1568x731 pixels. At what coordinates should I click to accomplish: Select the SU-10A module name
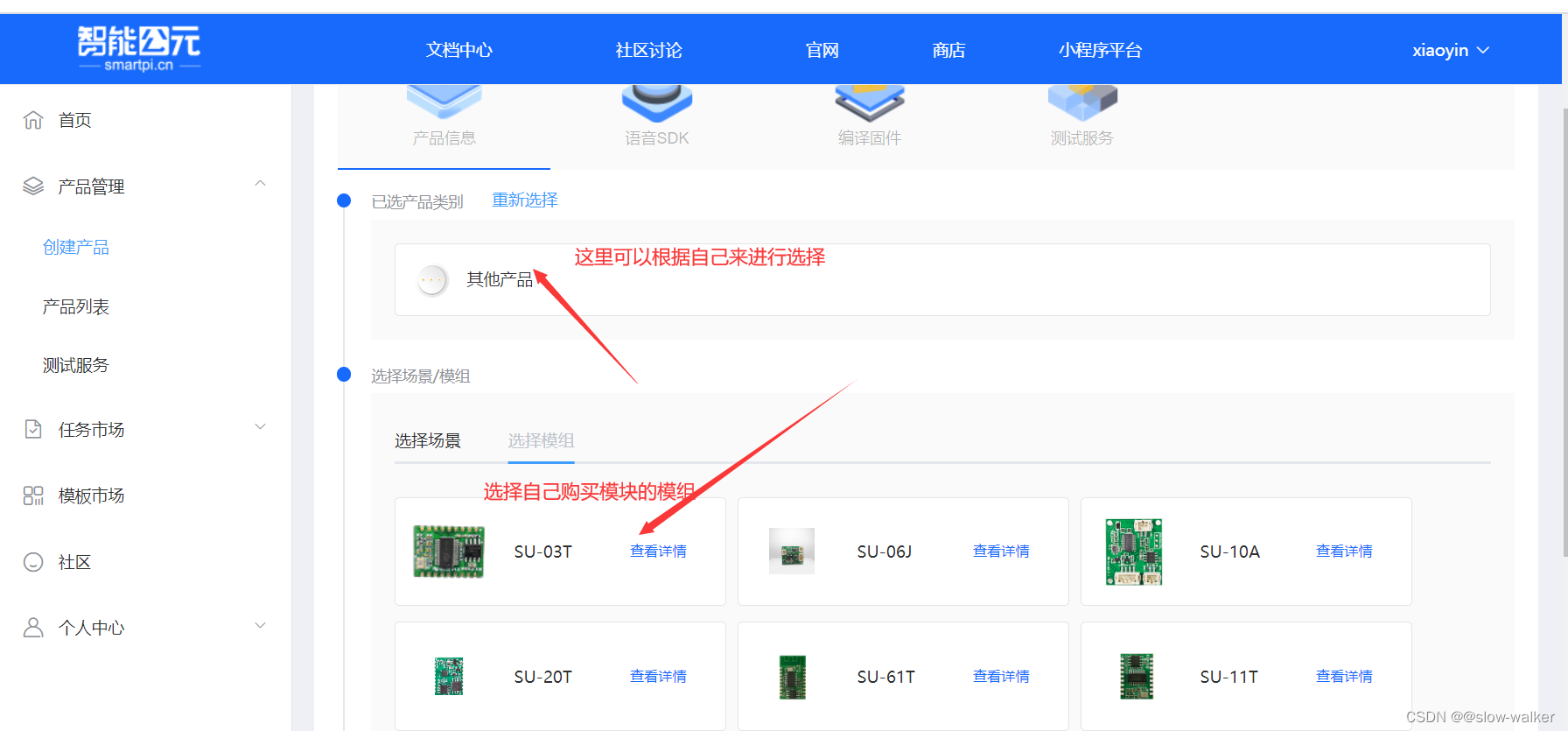pyautogui.click(x=1230, y=552)
